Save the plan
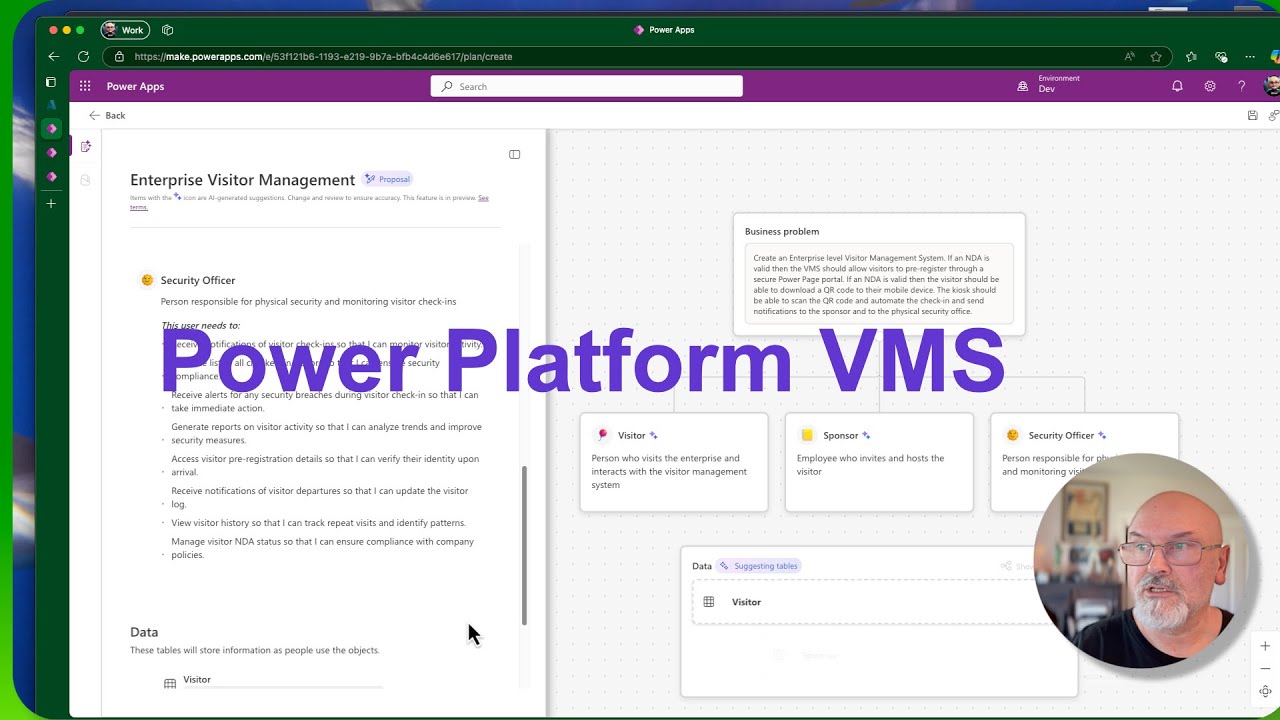 (1253, 116)
